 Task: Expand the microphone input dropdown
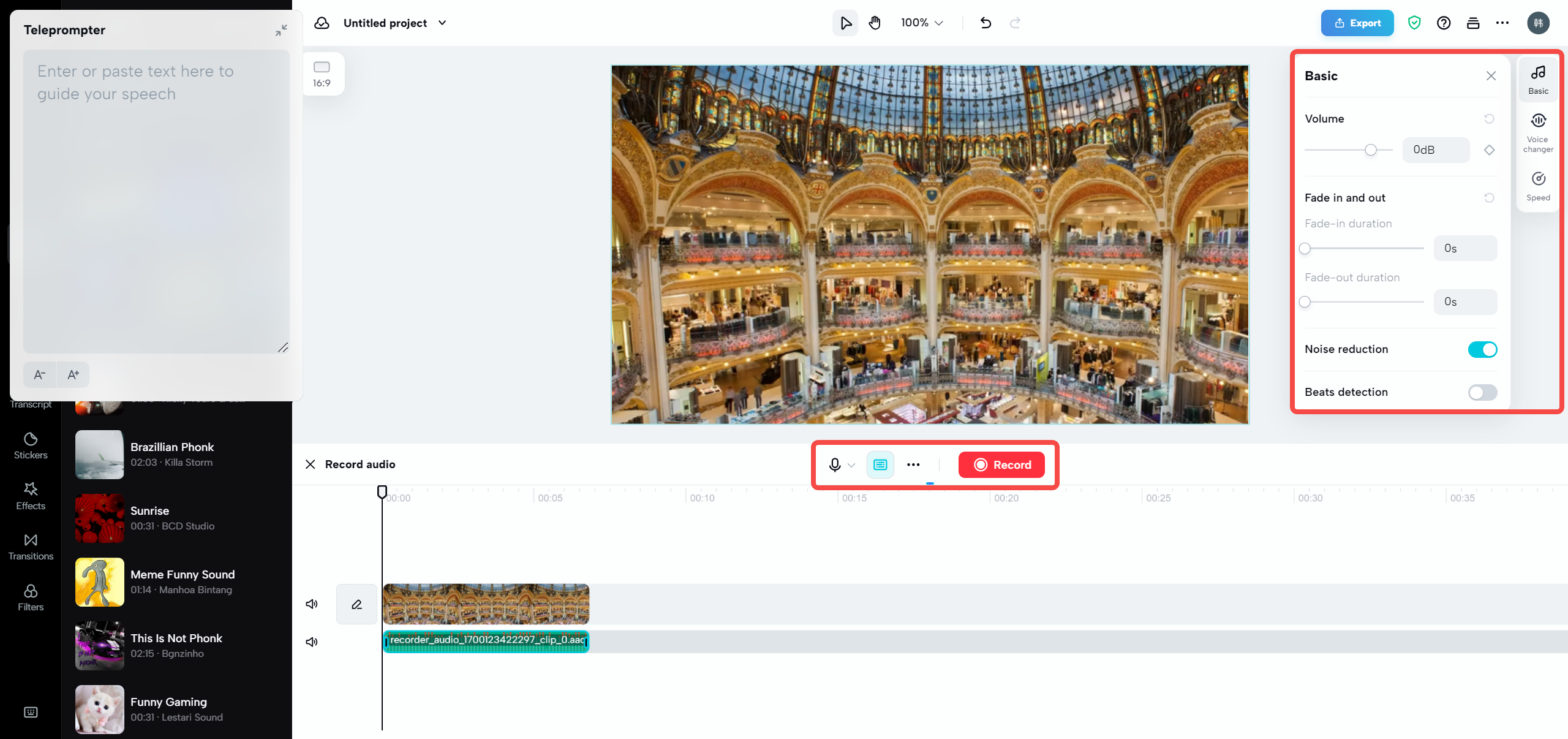tap(851, 465)
